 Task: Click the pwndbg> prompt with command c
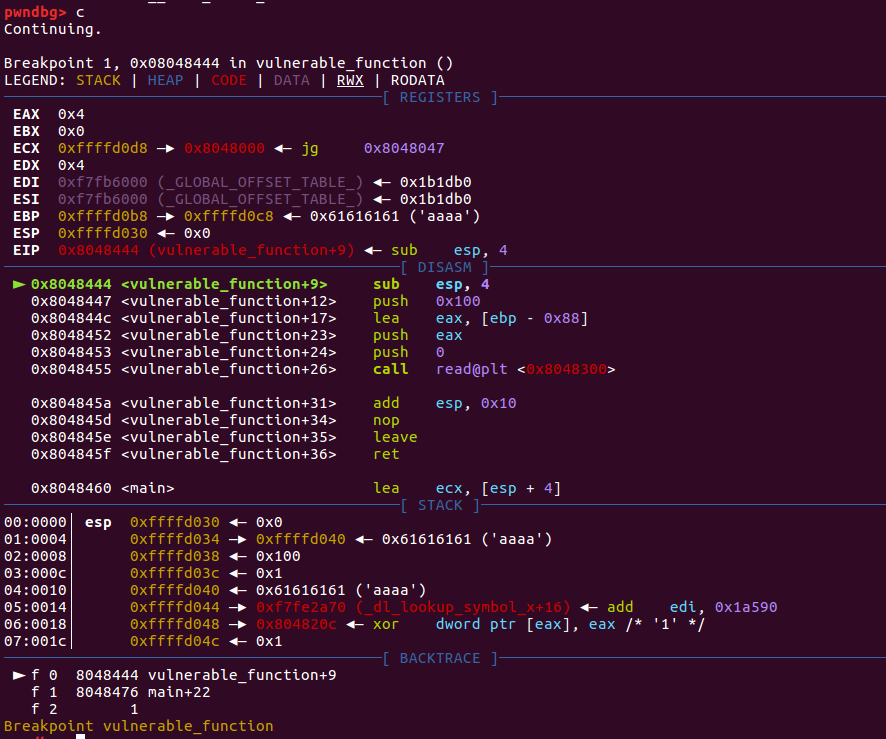point(44,12)
